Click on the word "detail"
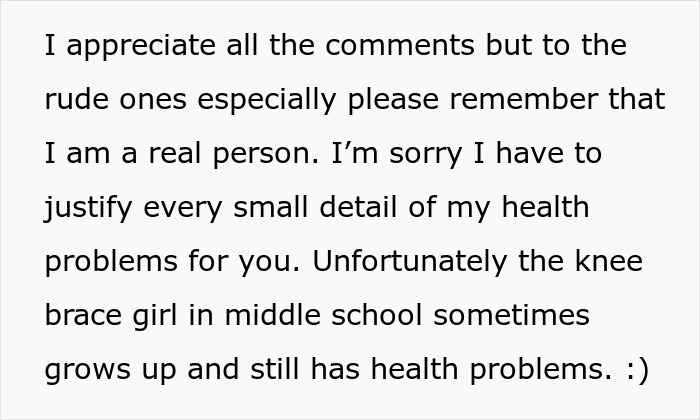Screen dimensions: 700x420 coord(358,207)
